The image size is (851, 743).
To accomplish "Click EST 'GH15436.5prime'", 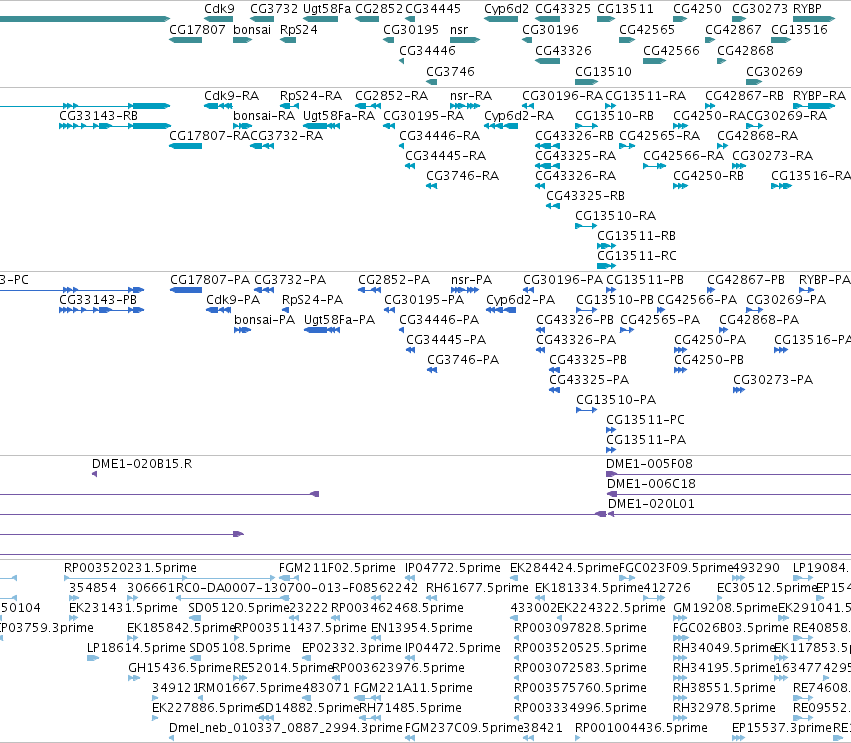I will coord(180,668).
